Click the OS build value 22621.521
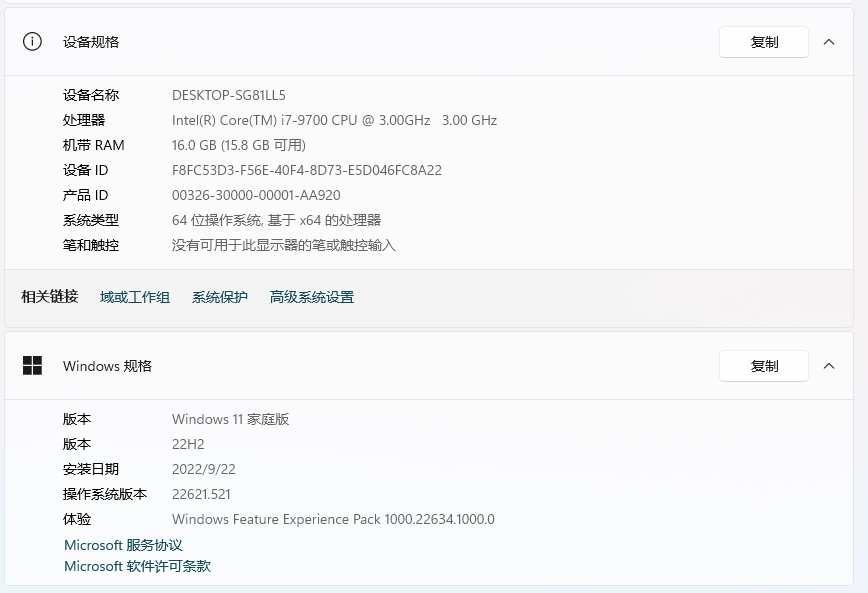This screenshot has height=593, width=868. click(x=201, y=494)
